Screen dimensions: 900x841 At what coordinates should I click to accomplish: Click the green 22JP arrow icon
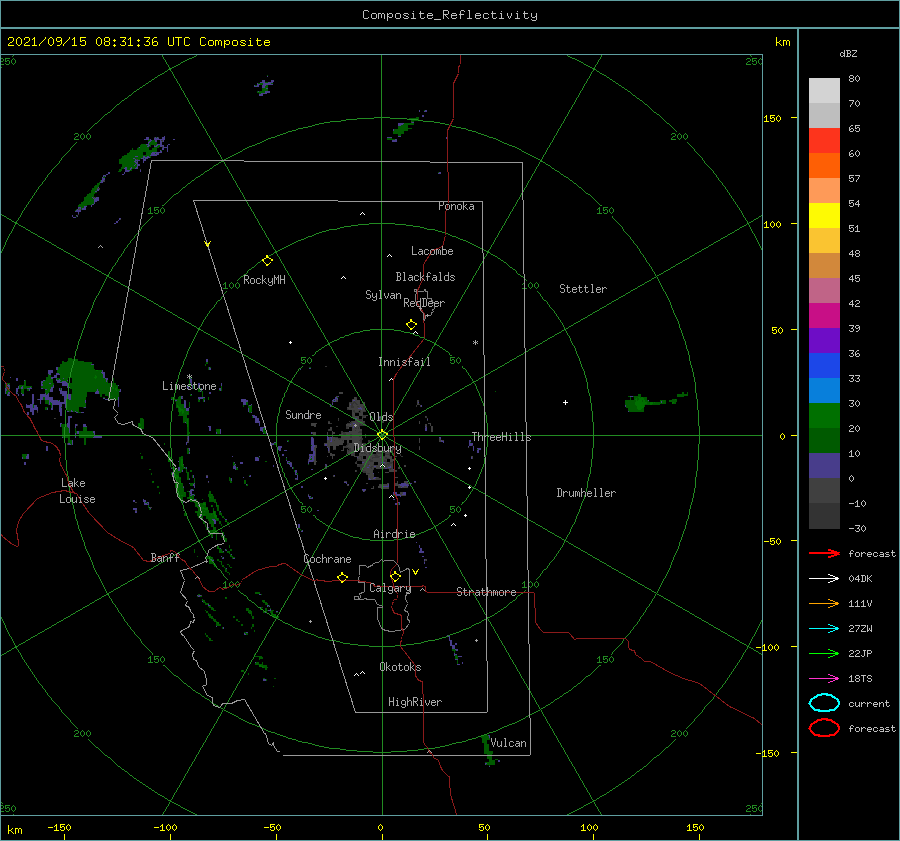coord(824,653)
